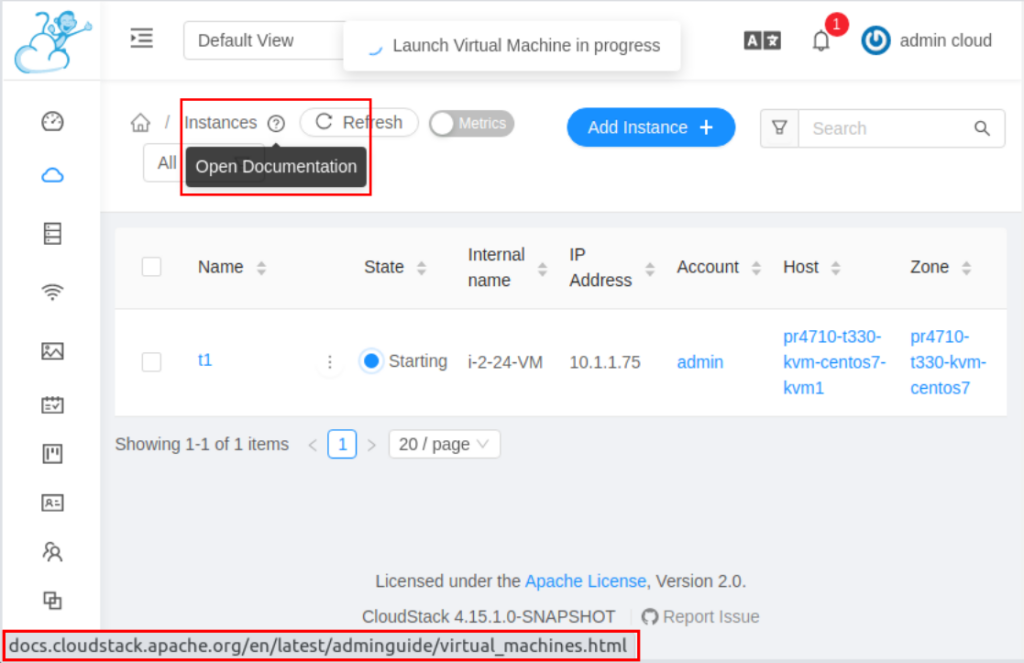
Task: Check the checkbox next to instance t1
Action: [151, 362]
